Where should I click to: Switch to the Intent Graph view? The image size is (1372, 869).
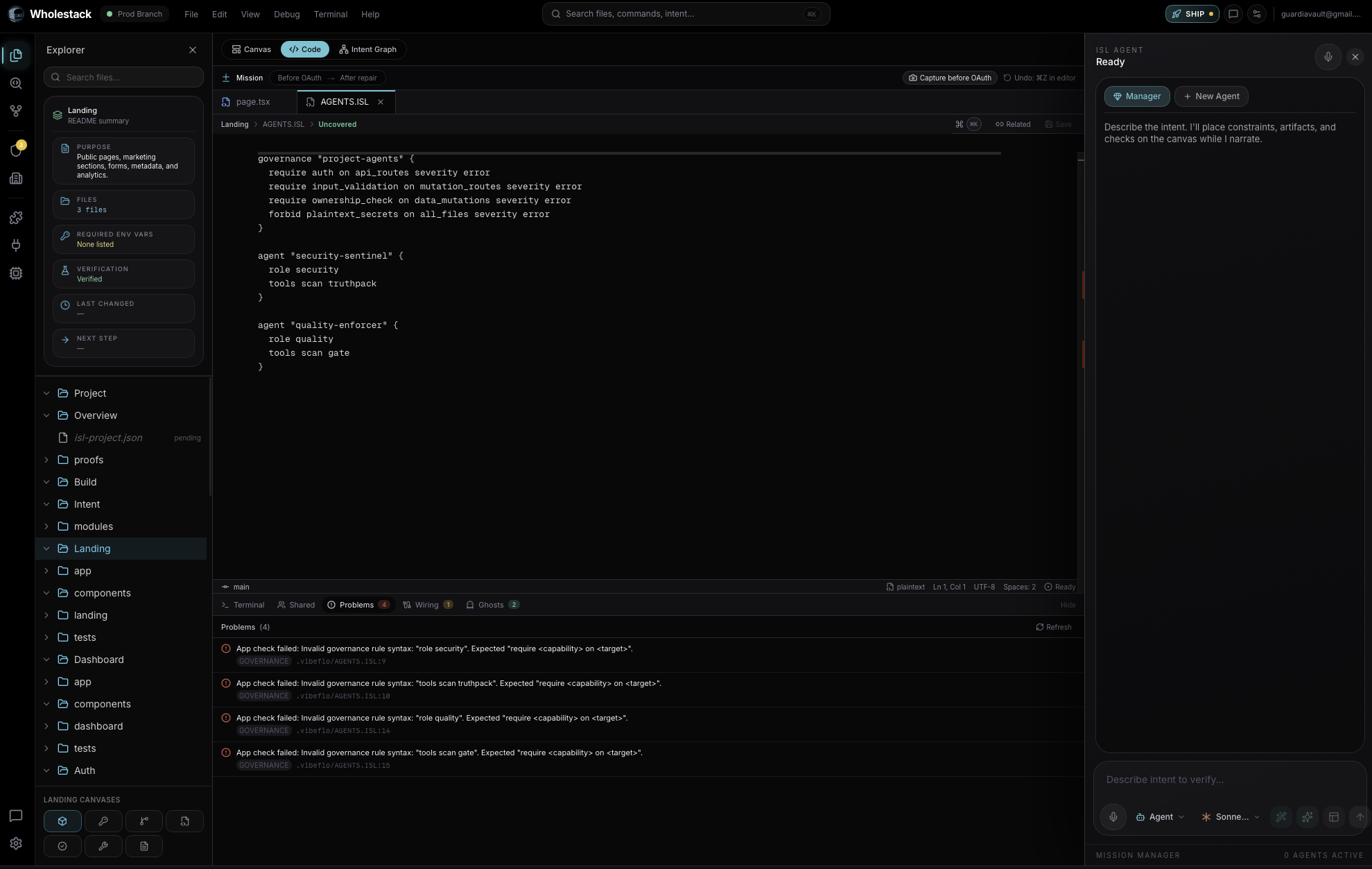pyautogui.click(x=367, y=49)
